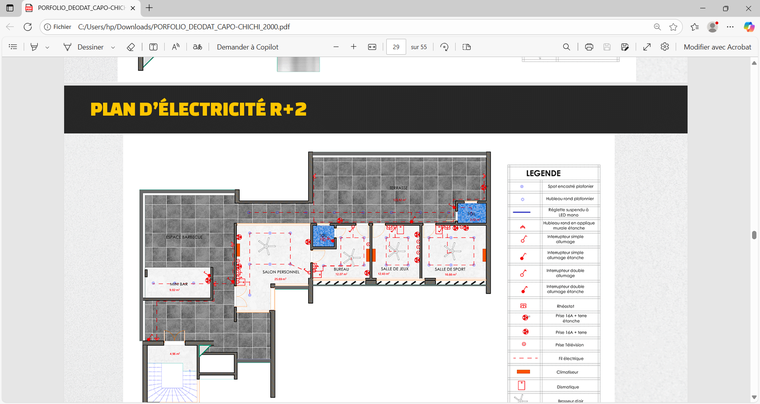This screenshot has width=760, height=404.
Task: Enter full screen mode
Action: point(647,47)
